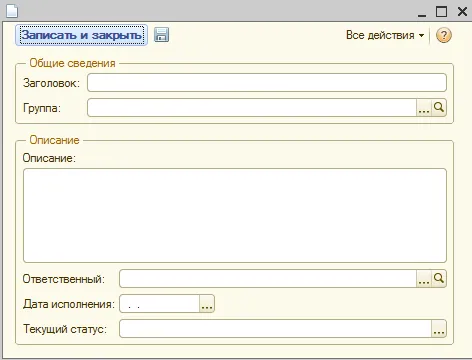Click the Записать и закрыть button
This screenshot has height=360, width=472.
(x=81, y=35)
